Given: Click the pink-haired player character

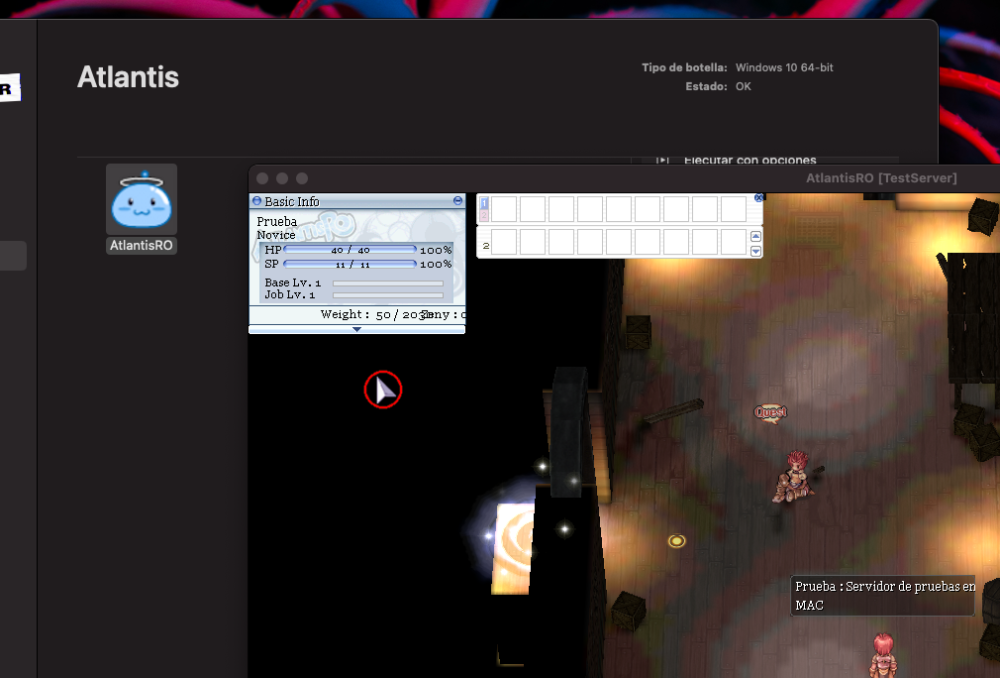Looking at the screenshot, I should click(882, 653).
